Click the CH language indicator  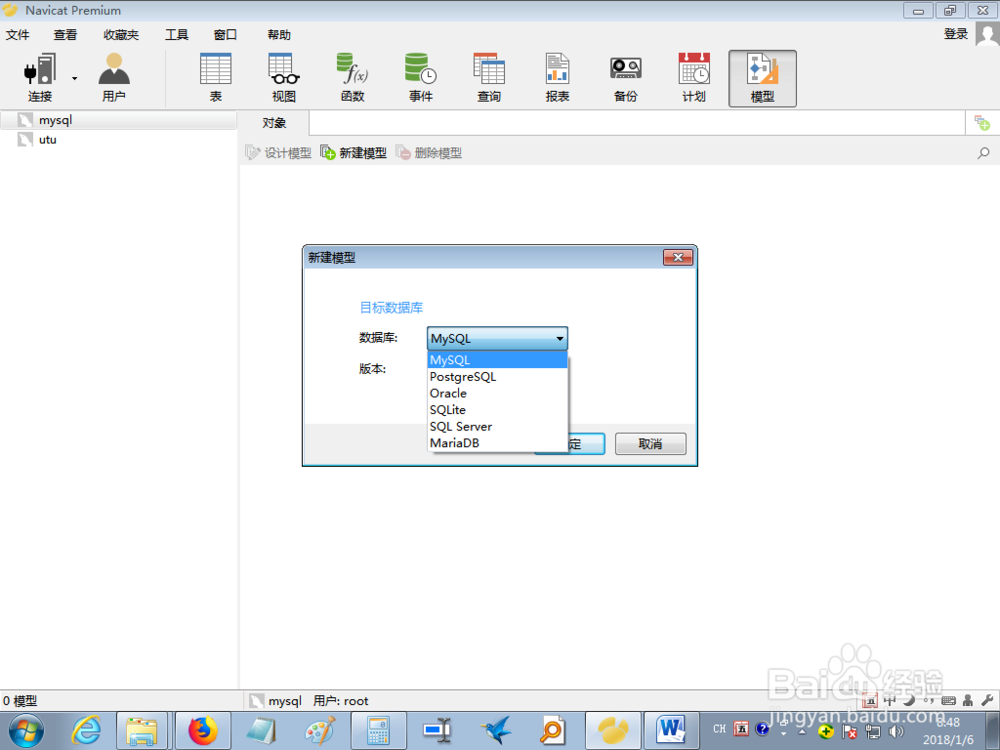(719, 728)
